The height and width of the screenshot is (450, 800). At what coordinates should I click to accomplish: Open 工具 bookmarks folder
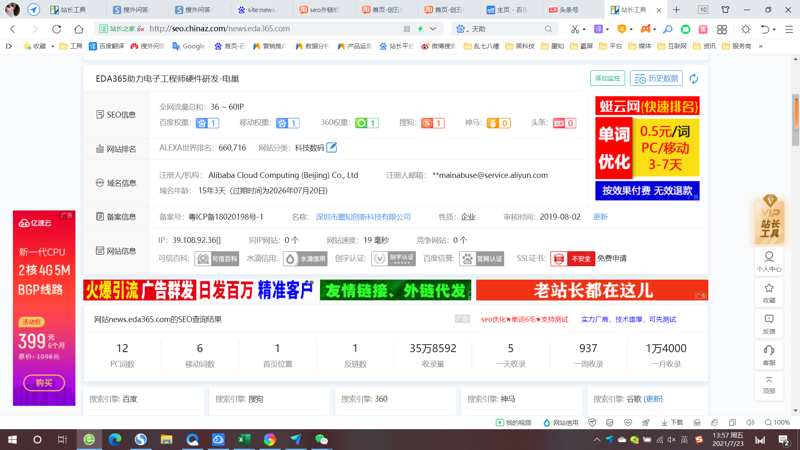(71, 46)
